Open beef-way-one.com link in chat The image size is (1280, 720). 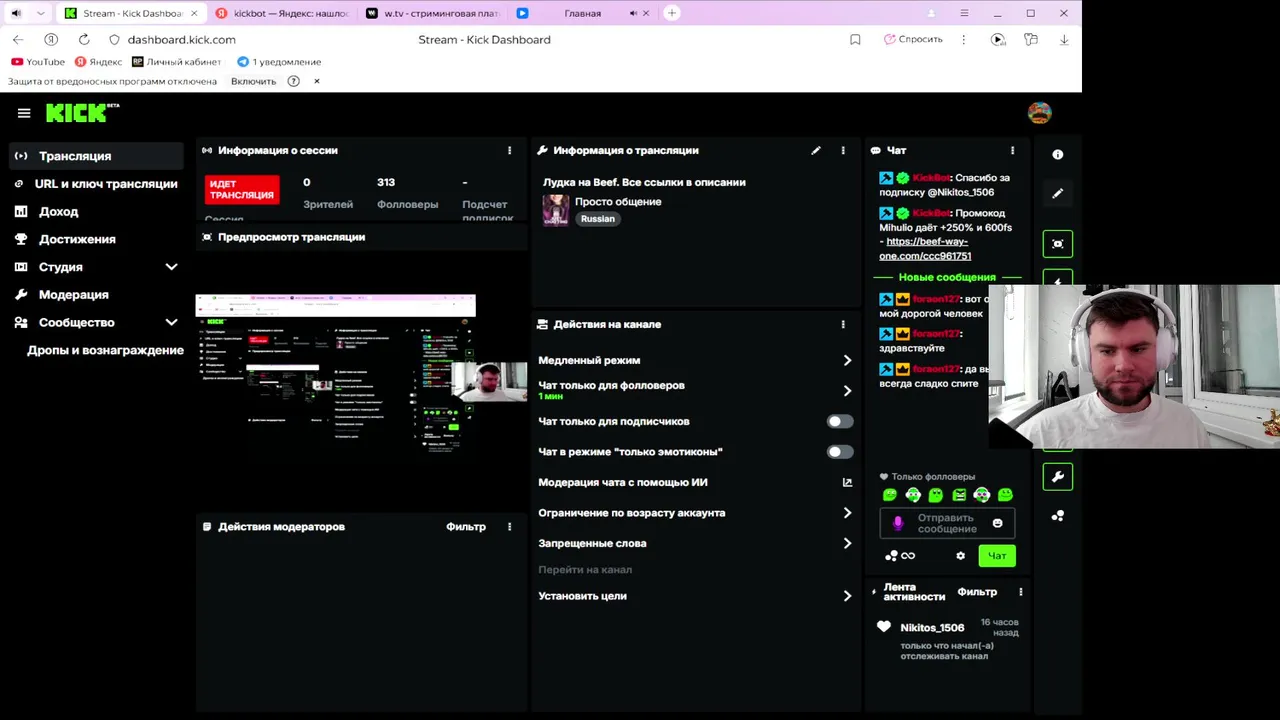925,249
